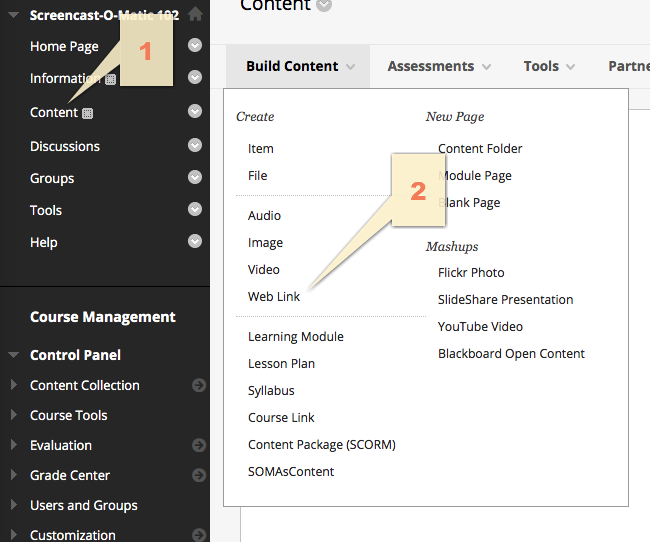Open Grade Center link

pyautogui.click(x=70, y=475)
